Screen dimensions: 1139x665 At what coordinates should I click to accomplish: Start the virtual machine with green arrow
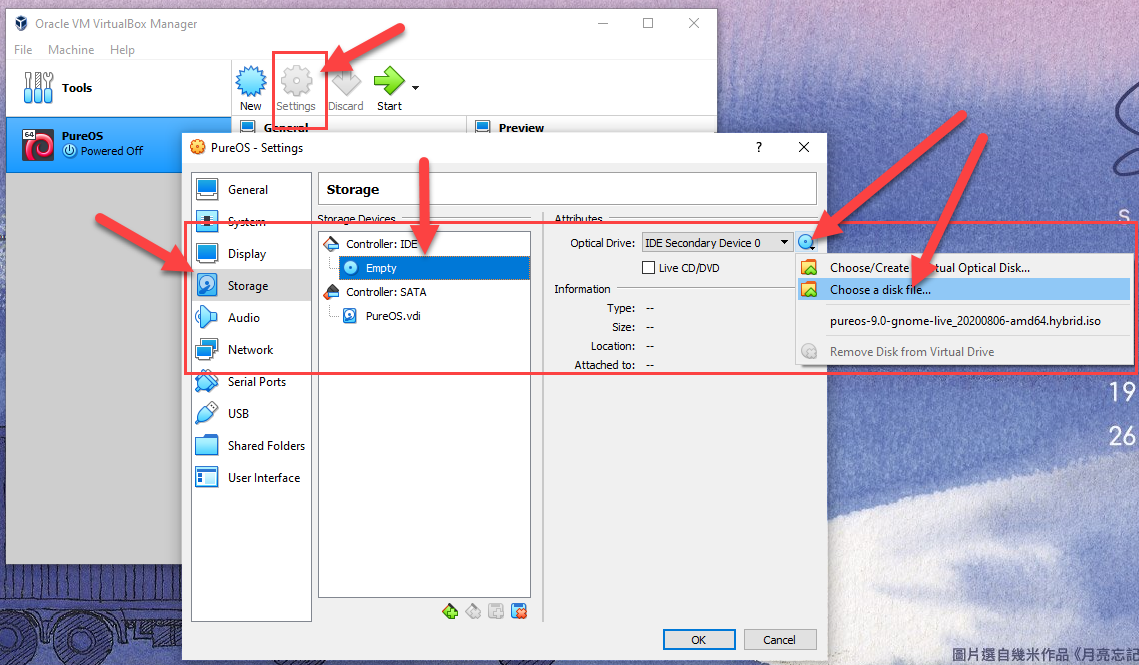[x=389, y=88]
